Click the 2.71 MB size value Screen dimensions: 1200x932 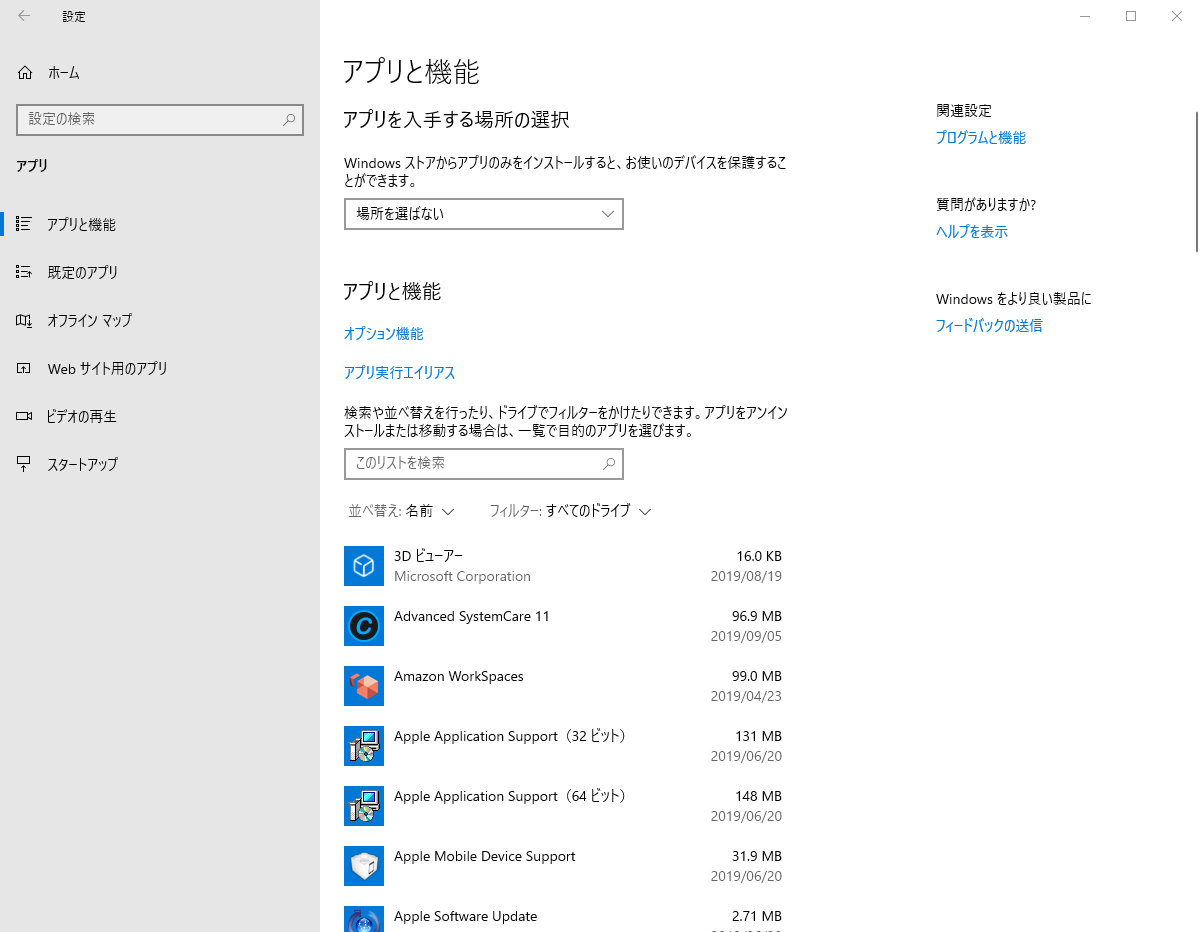click(x=757, y=916)
